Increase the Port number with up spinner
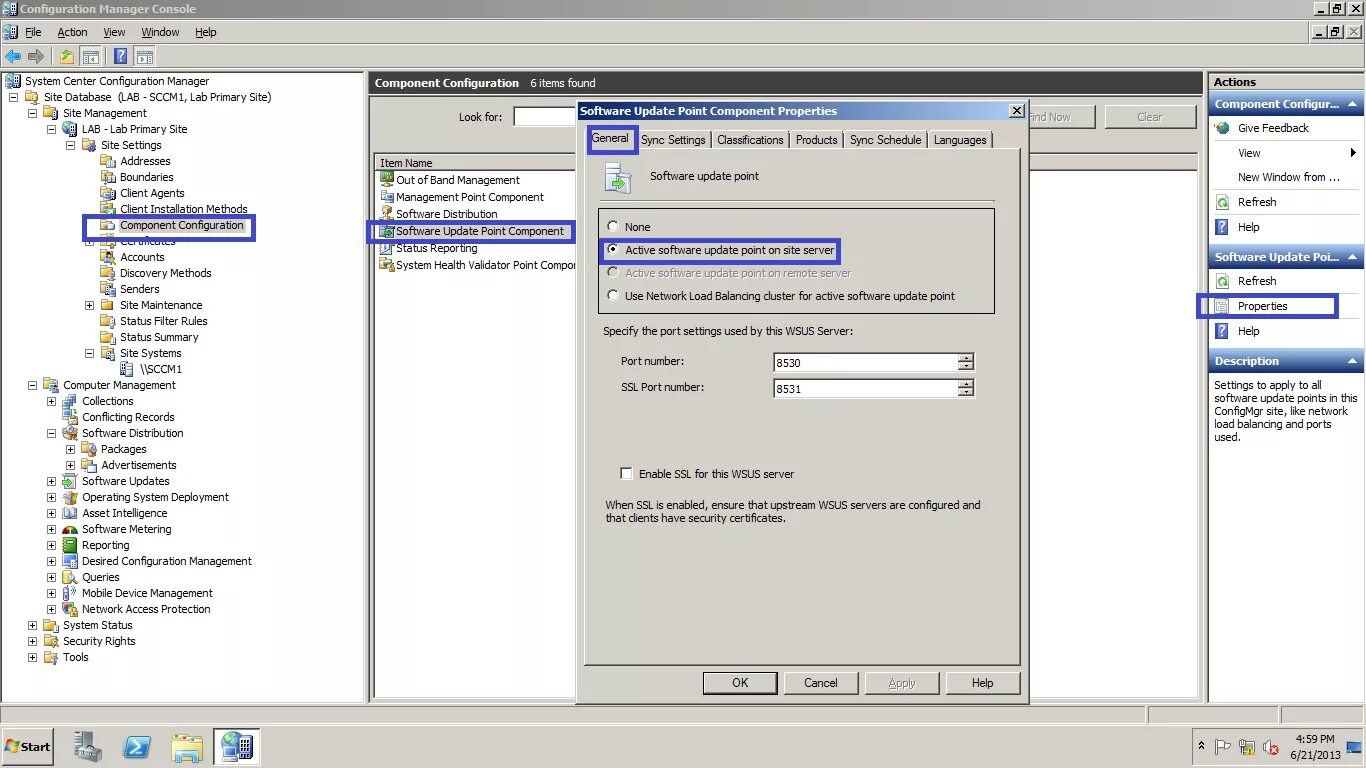This screenshot has width=1366, height=768. (x=965, y=358)
